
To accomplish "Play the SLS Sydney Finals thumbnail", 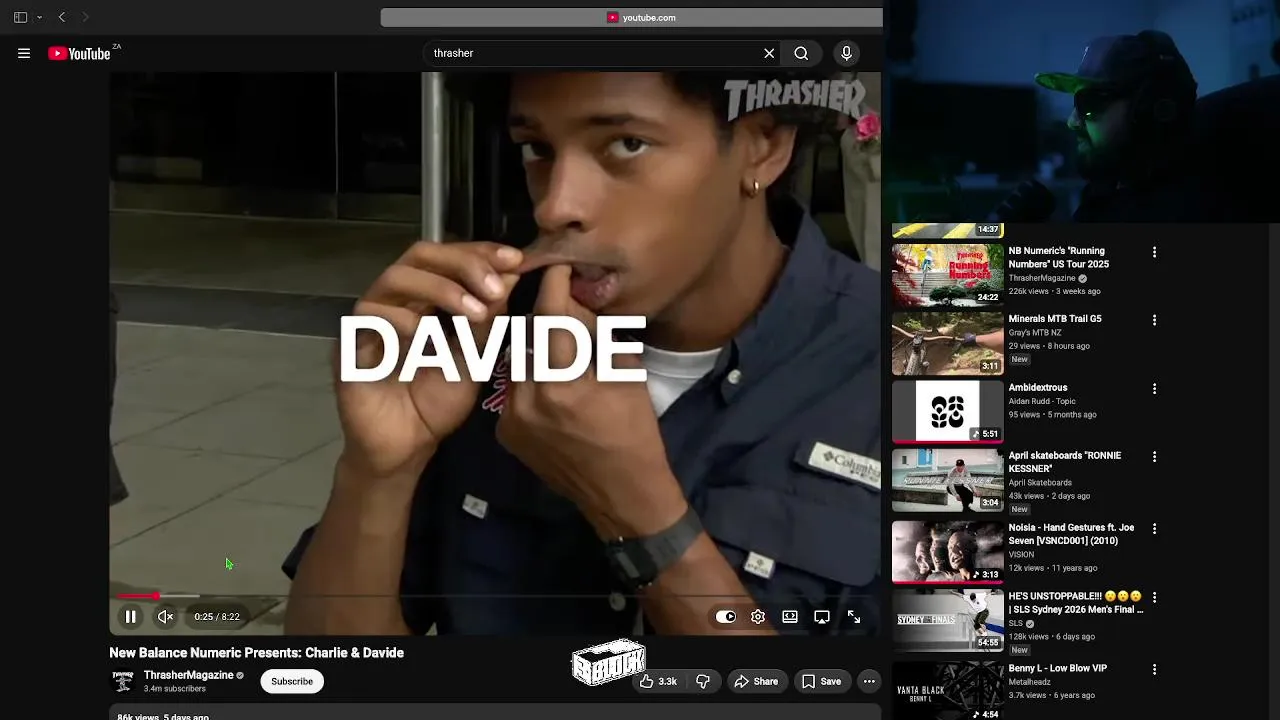I will point(947,620).
